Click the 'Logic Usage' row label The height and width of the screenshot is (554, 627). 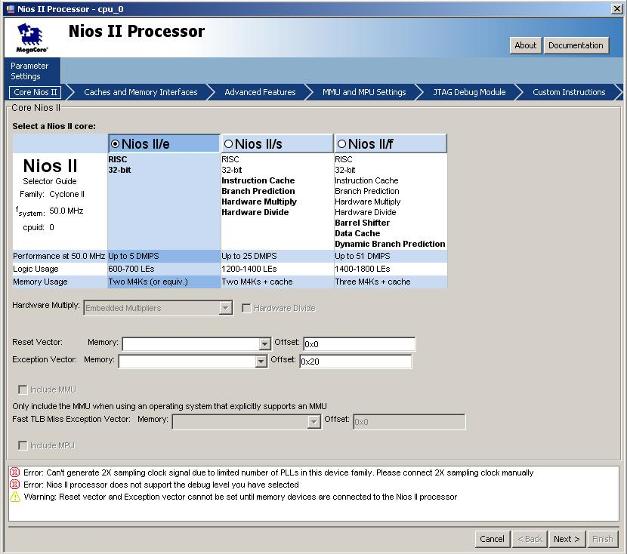click(36, 269)
